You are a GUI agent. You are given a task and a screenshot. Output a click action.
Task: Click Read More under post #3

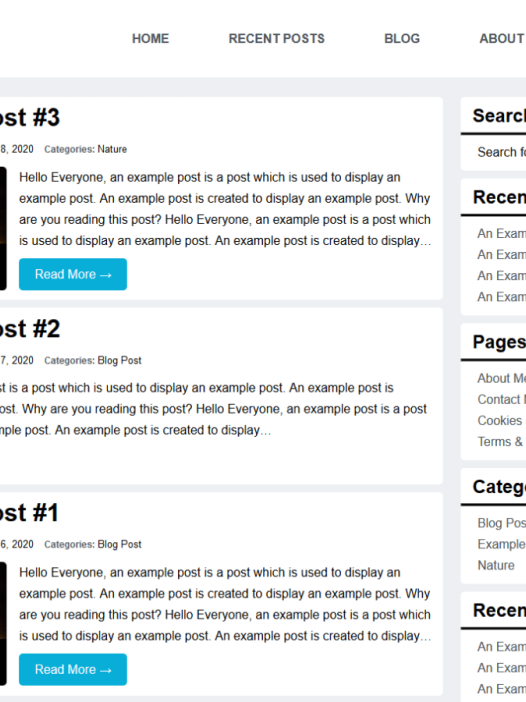[x=73, y=274]
